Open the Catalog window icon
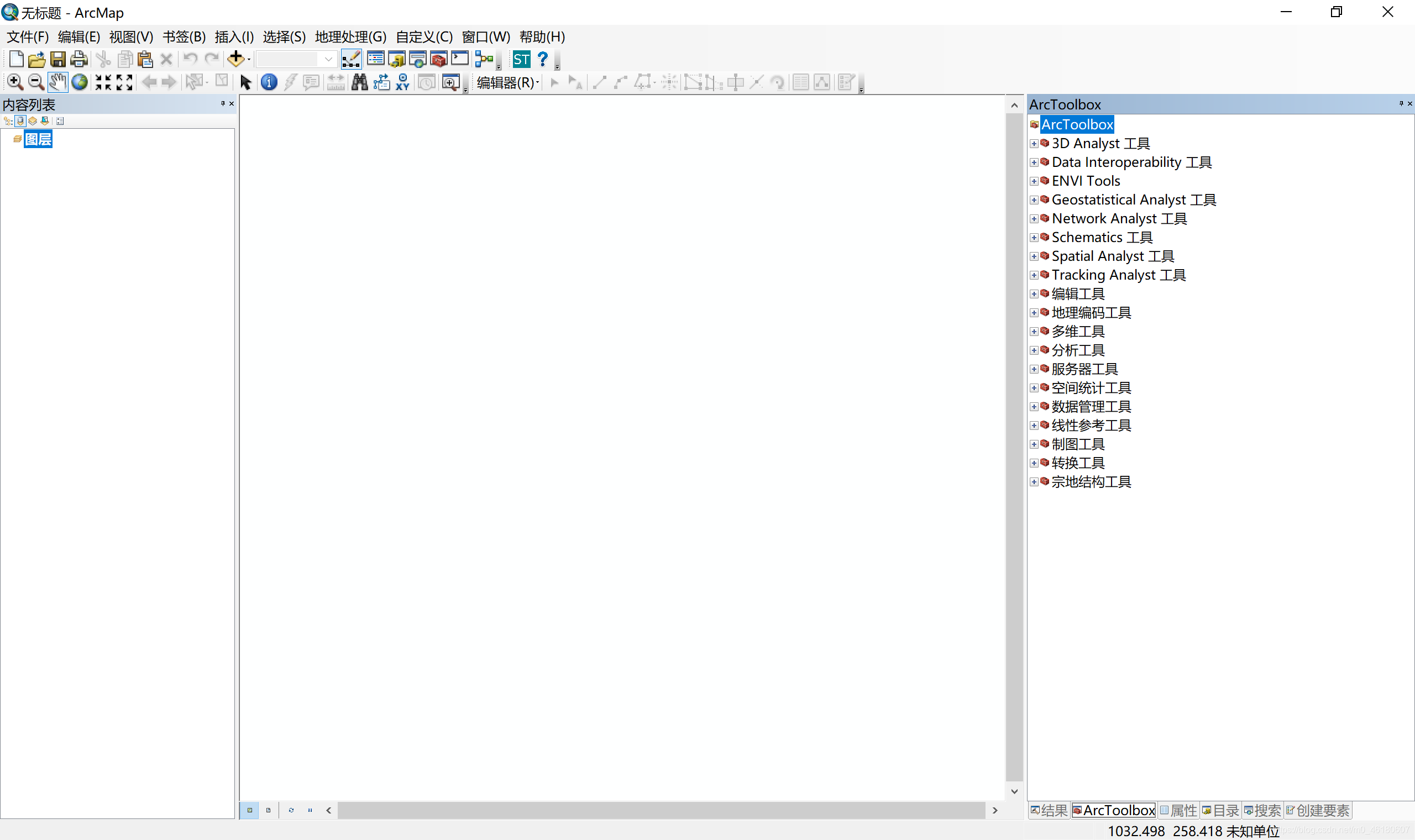This screenshot has height=840, width=1415. pyautogui.click(x=397, y=59)
